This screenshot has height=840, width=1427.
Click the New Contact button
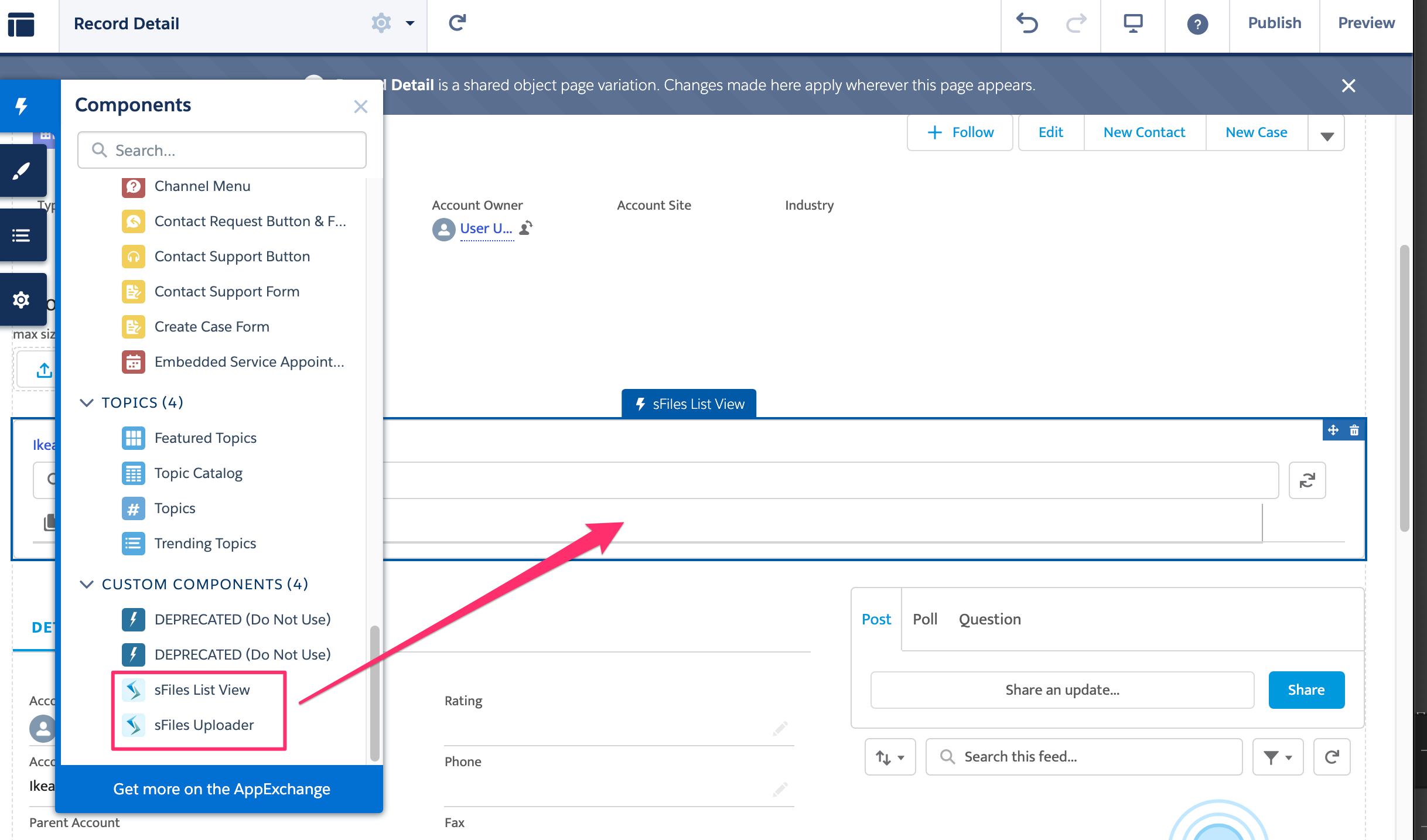pos(1144,132)
